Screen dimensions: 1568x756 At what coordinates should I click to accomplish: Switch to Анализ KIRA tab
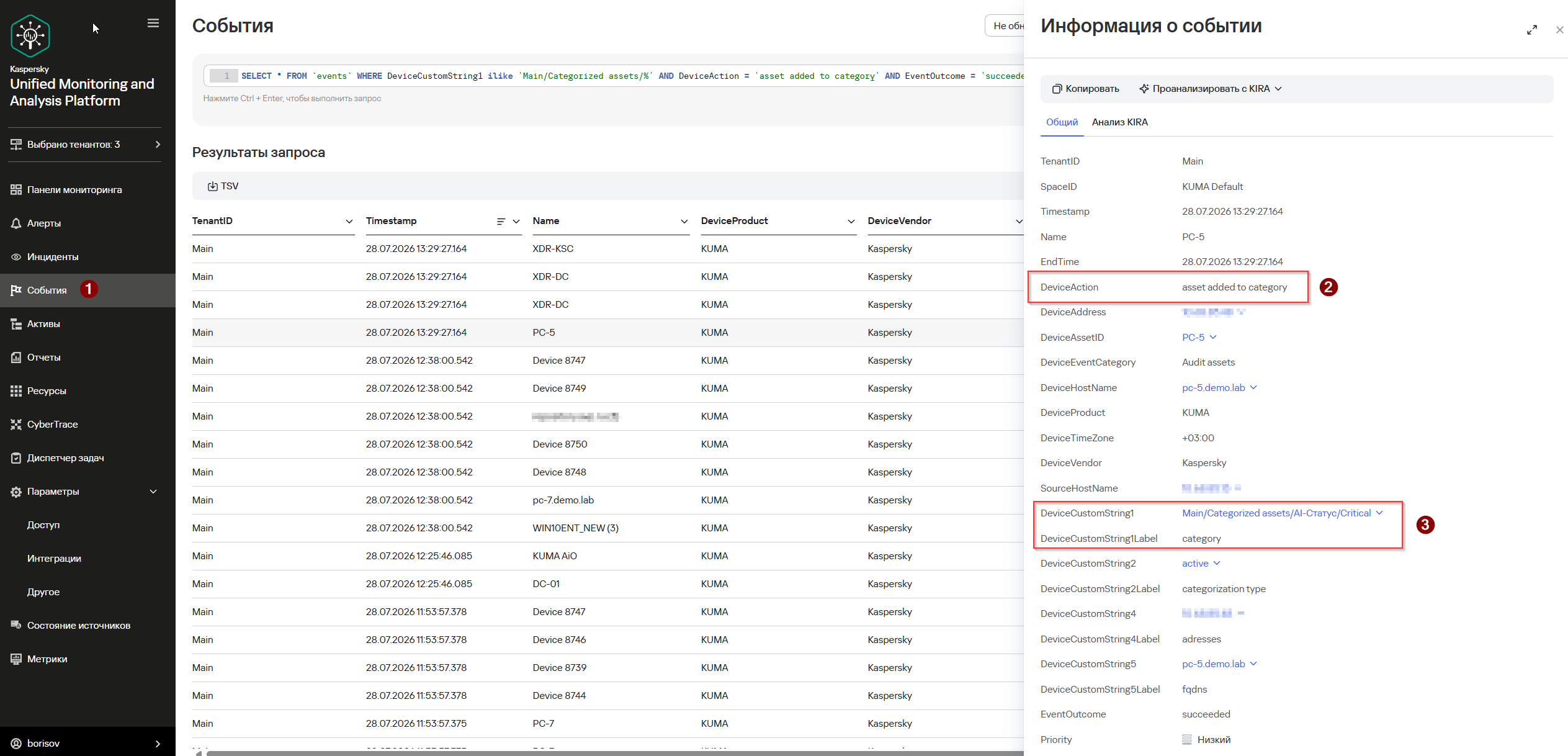pos(1120,122)
